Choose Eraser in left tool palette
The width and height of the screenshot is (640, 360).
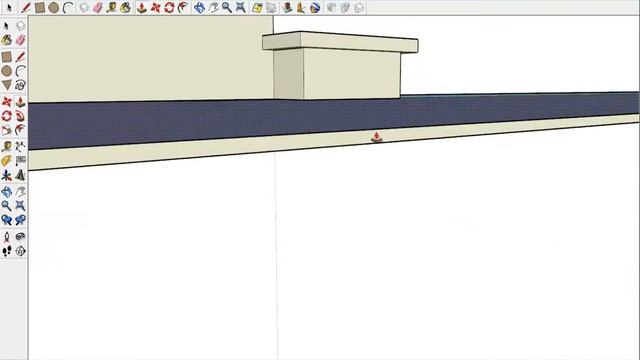(20, 40)
